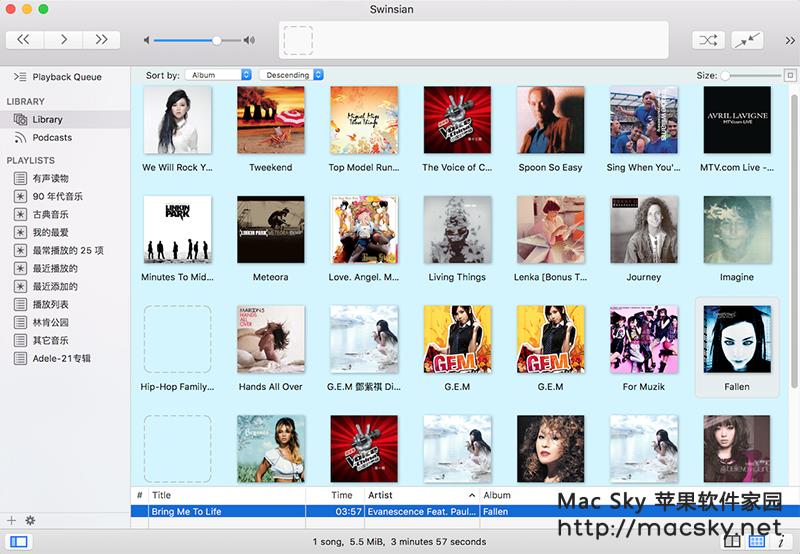Switch to the album grid view

[756, 541]
